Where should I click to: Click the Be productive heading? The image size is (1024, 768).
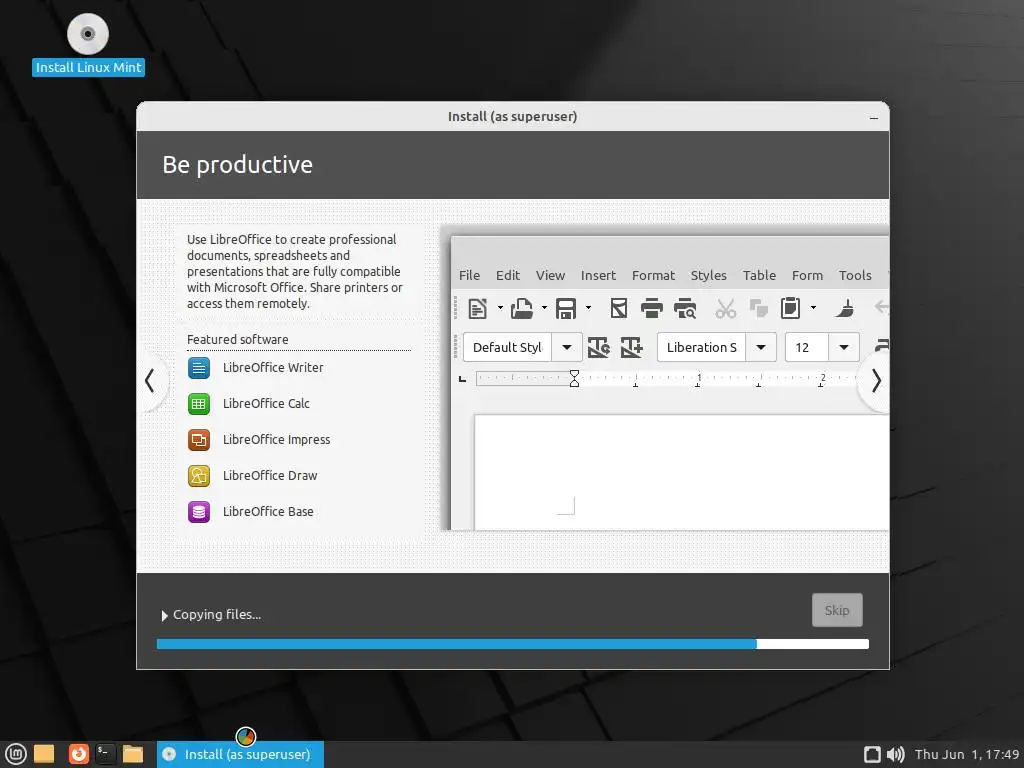tap(238, 165)
